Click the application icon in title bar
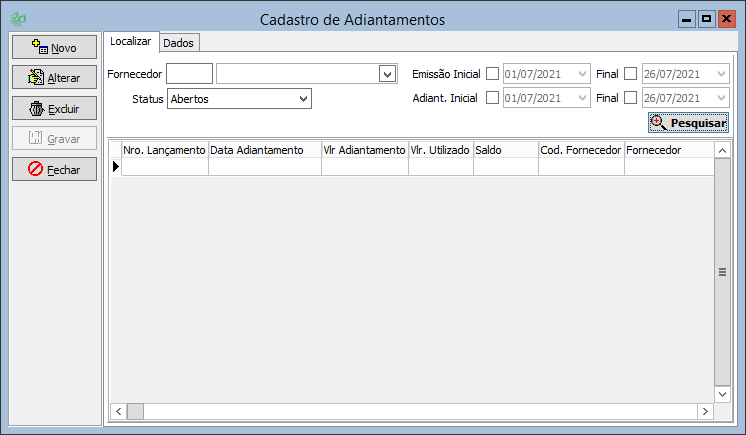 (x=17, y=20)
